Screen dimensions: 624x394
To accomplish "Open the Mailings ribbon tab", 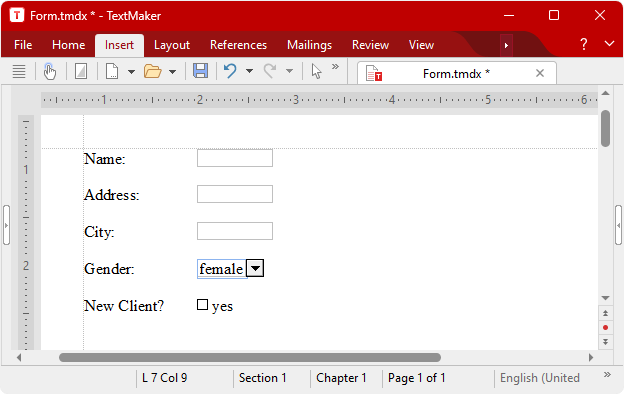I will [x=310, y=45].
